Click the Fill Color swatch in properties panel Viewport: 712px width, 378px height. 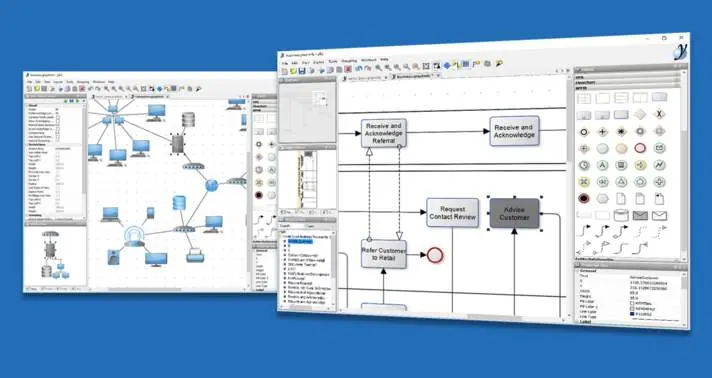click(633, 303)
